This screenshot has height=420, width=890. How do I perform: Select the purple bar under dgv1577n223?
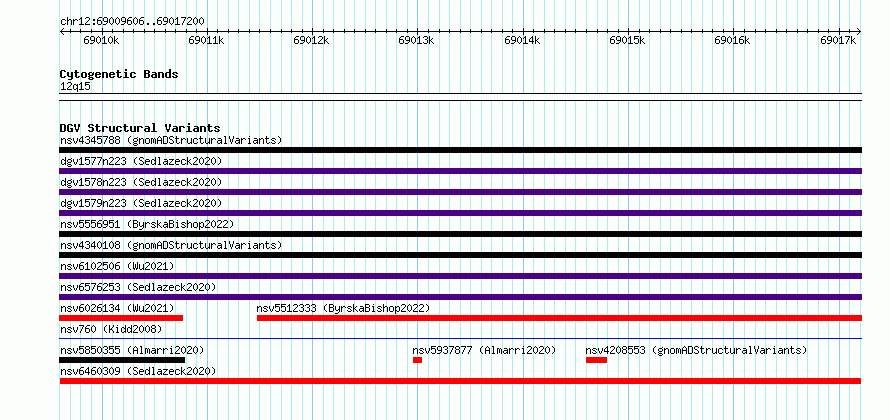pyautogui.click(x=461, y=171)
